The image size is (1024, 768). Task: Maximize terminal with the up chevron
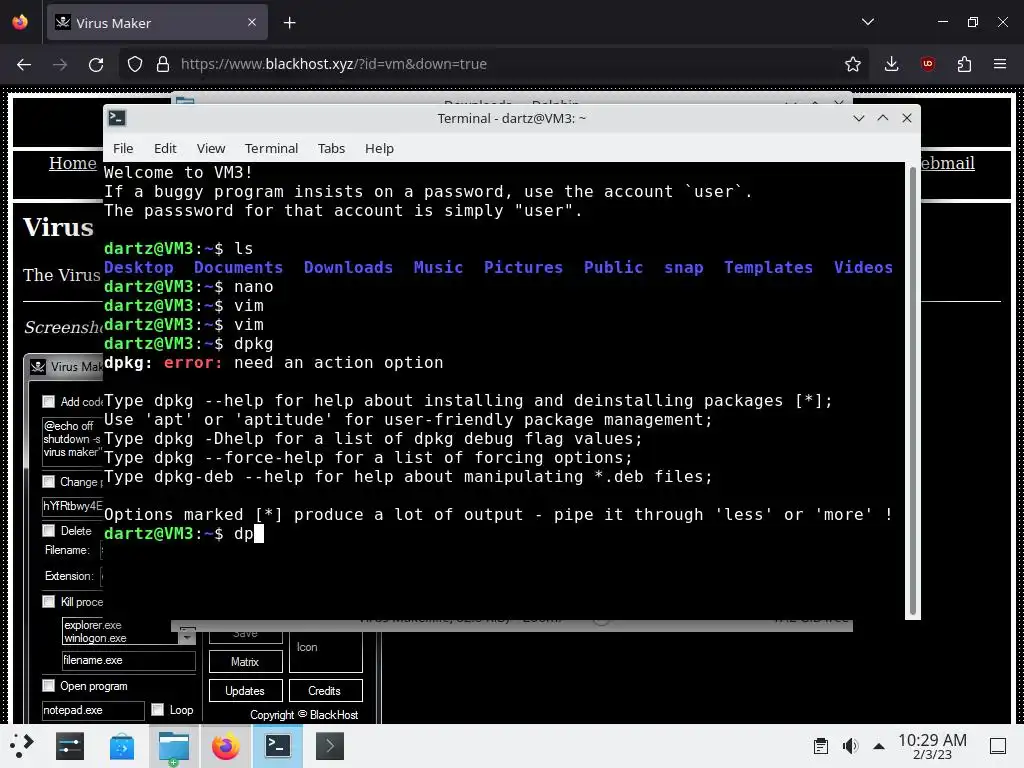tap(882, 118)
